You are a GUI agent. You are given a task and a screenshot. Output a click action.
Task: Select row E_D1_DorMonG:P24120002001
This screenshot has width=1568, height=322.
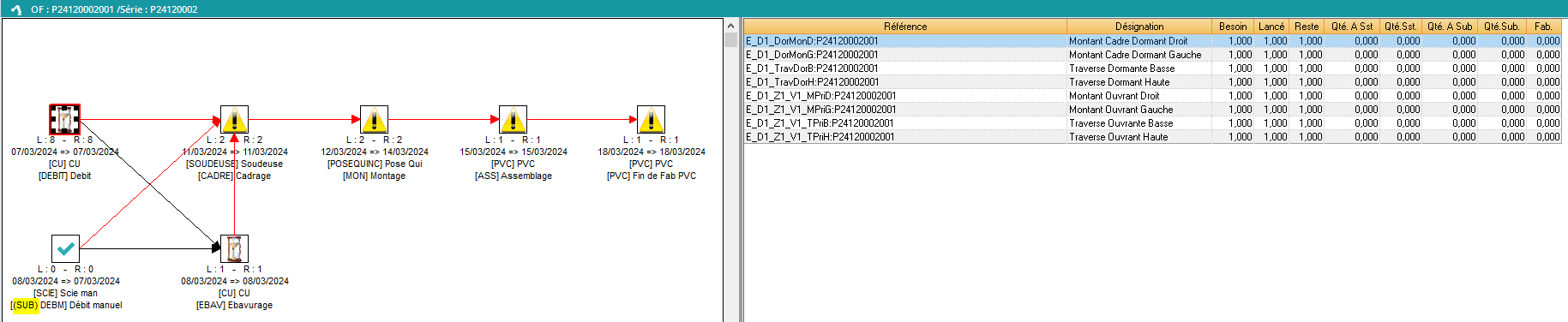coord(1152,54)
